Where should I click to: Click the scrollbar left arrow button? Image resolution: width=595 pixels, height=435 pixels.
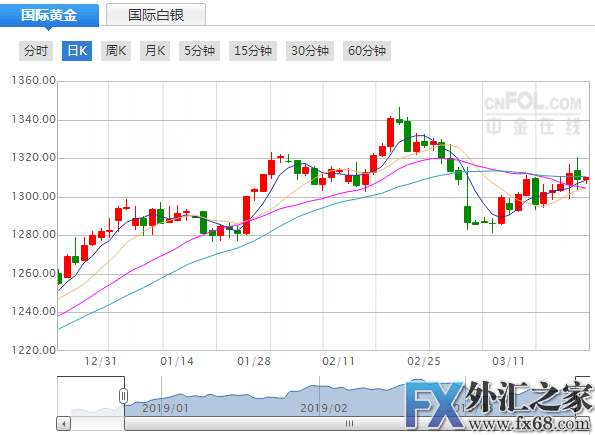click(x=64, y=423)
